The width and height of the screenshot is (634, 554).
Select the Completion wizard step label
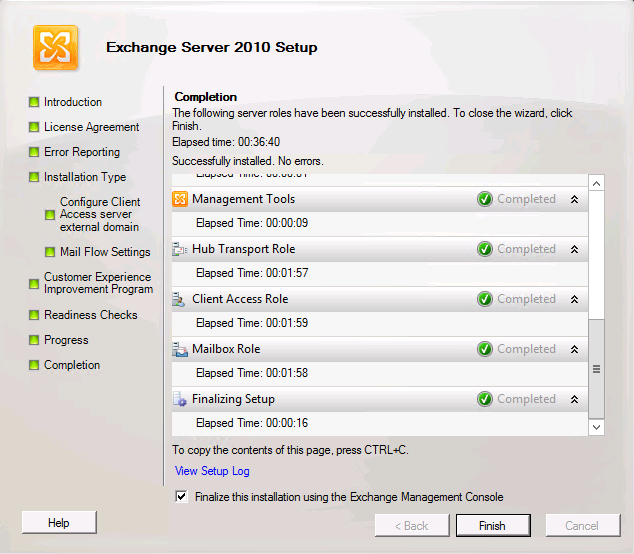coord(72,365)
